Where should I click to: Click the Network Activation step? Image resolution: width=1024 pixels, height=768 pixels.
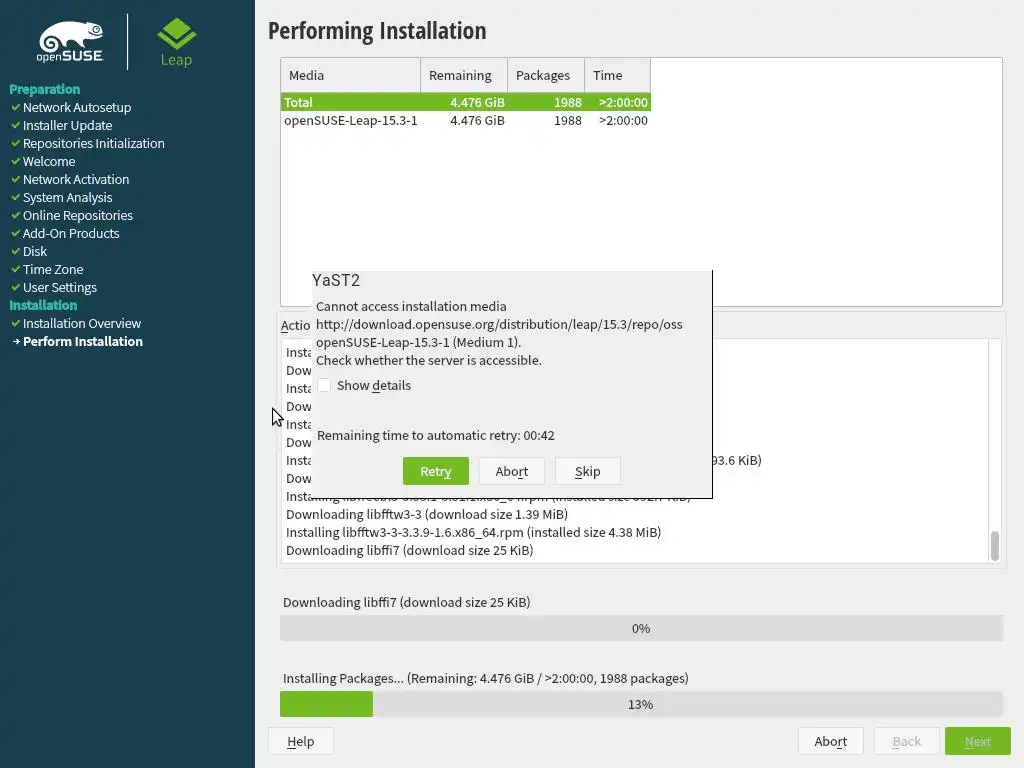(x=76, y=179)
